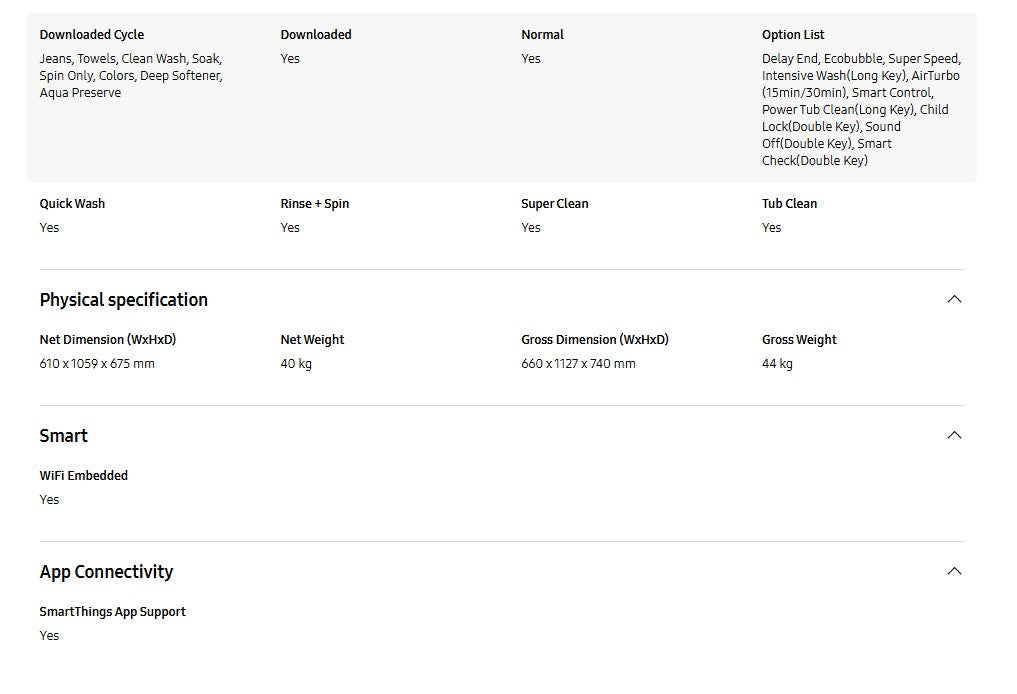Click the WiFi Embedded label
The width and height of the screenshot is (1017, 694).
pyautogui.click(x=84, y=476)
